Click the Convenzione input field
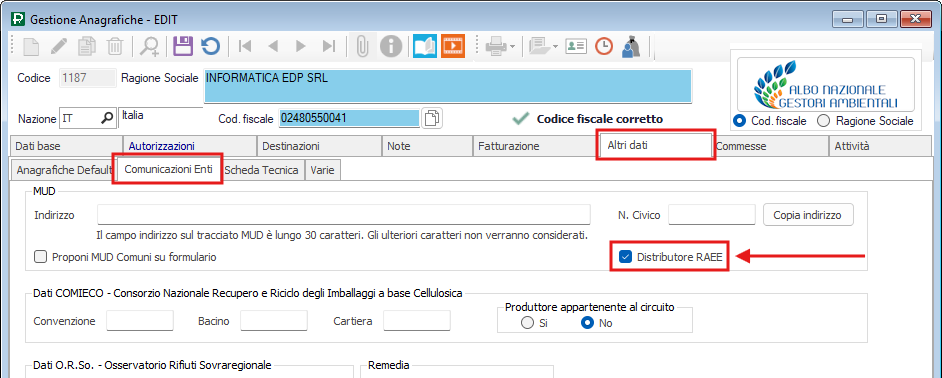The width and height of the screenshot is (942, 378). coord(140,320)
